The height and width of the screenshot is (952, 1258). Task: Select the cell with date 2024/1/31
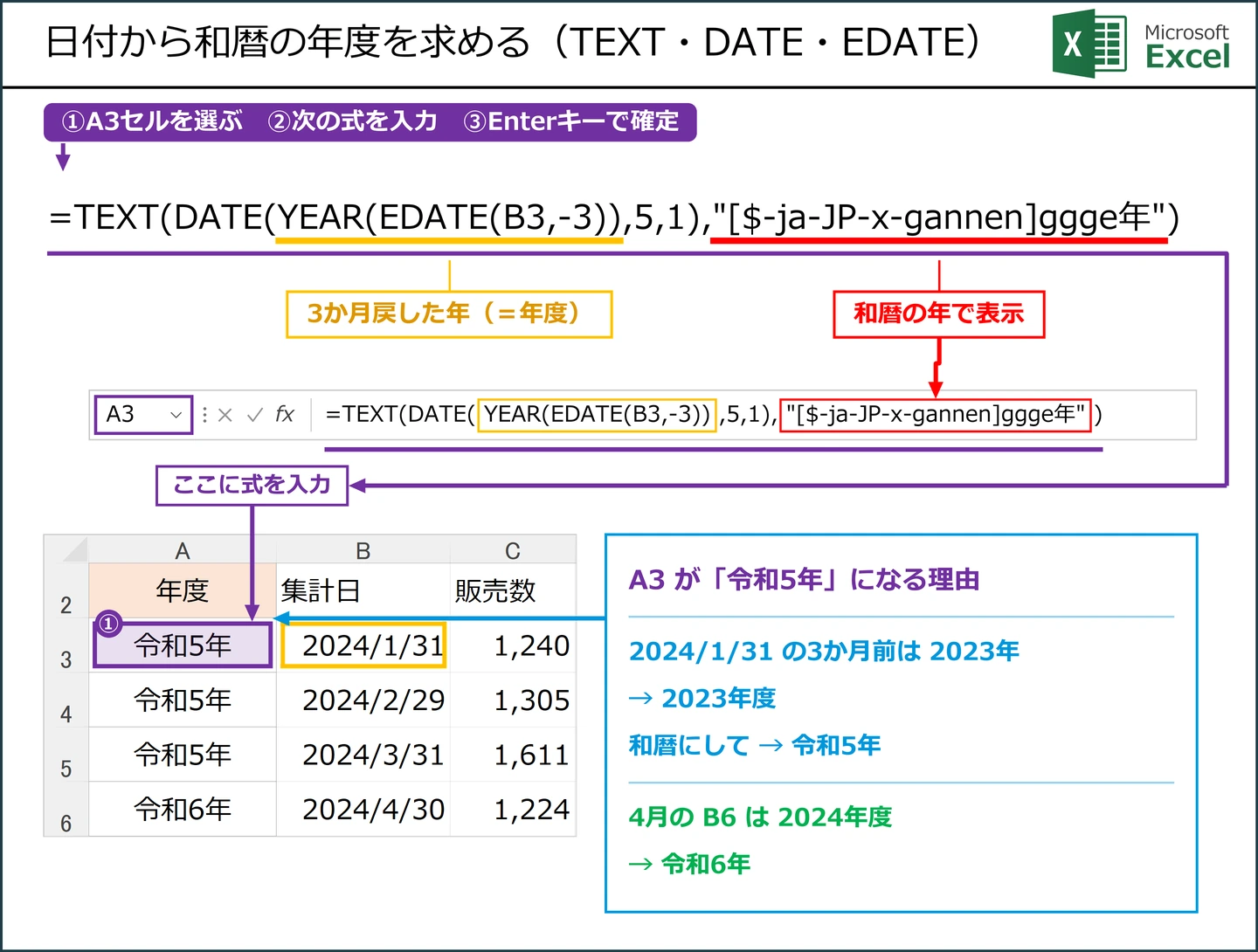(363, 645)
